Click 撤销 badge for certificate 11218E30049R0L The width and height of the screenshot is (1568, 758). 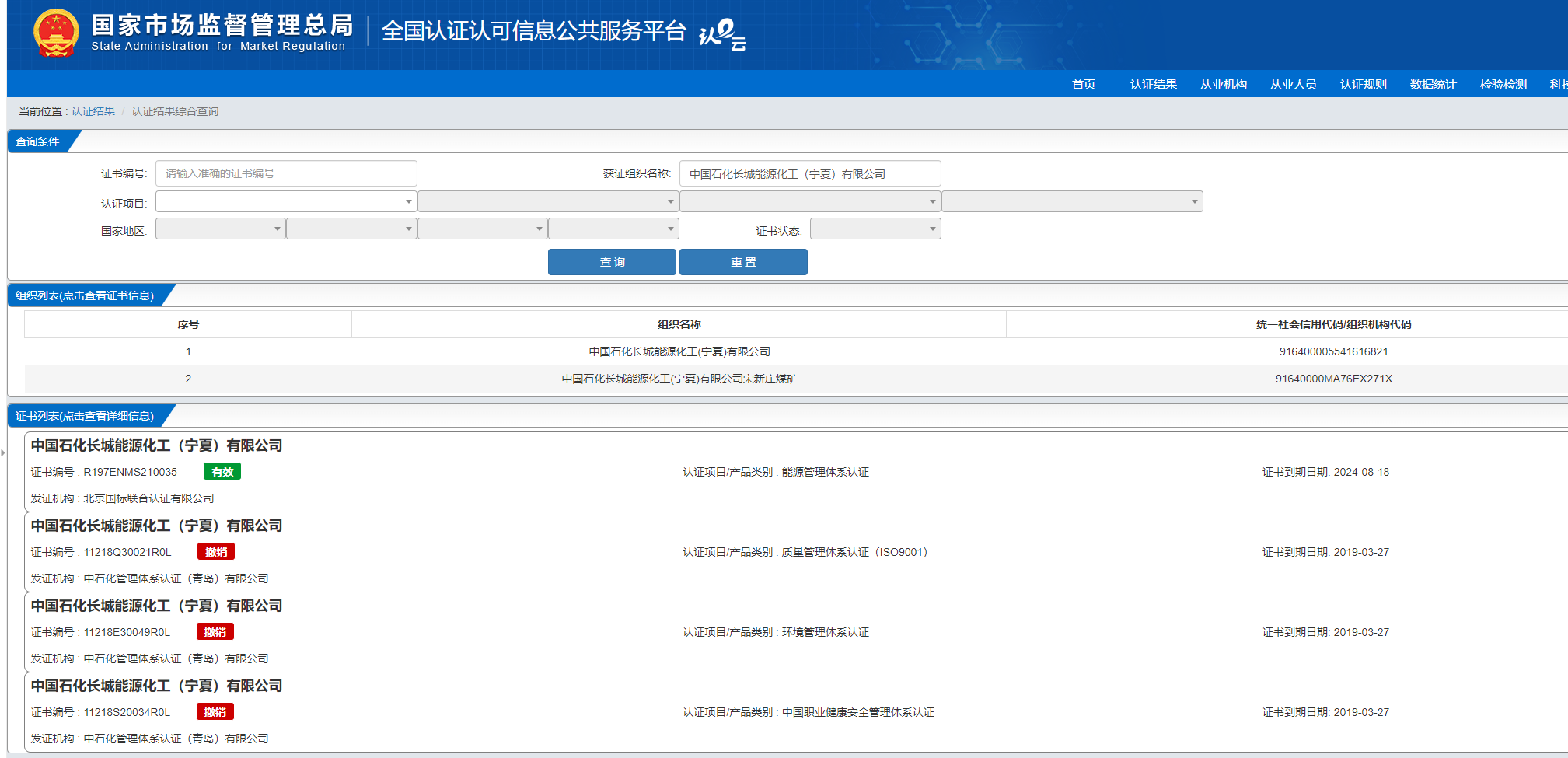pyautogui.click(x=215, y=632)
